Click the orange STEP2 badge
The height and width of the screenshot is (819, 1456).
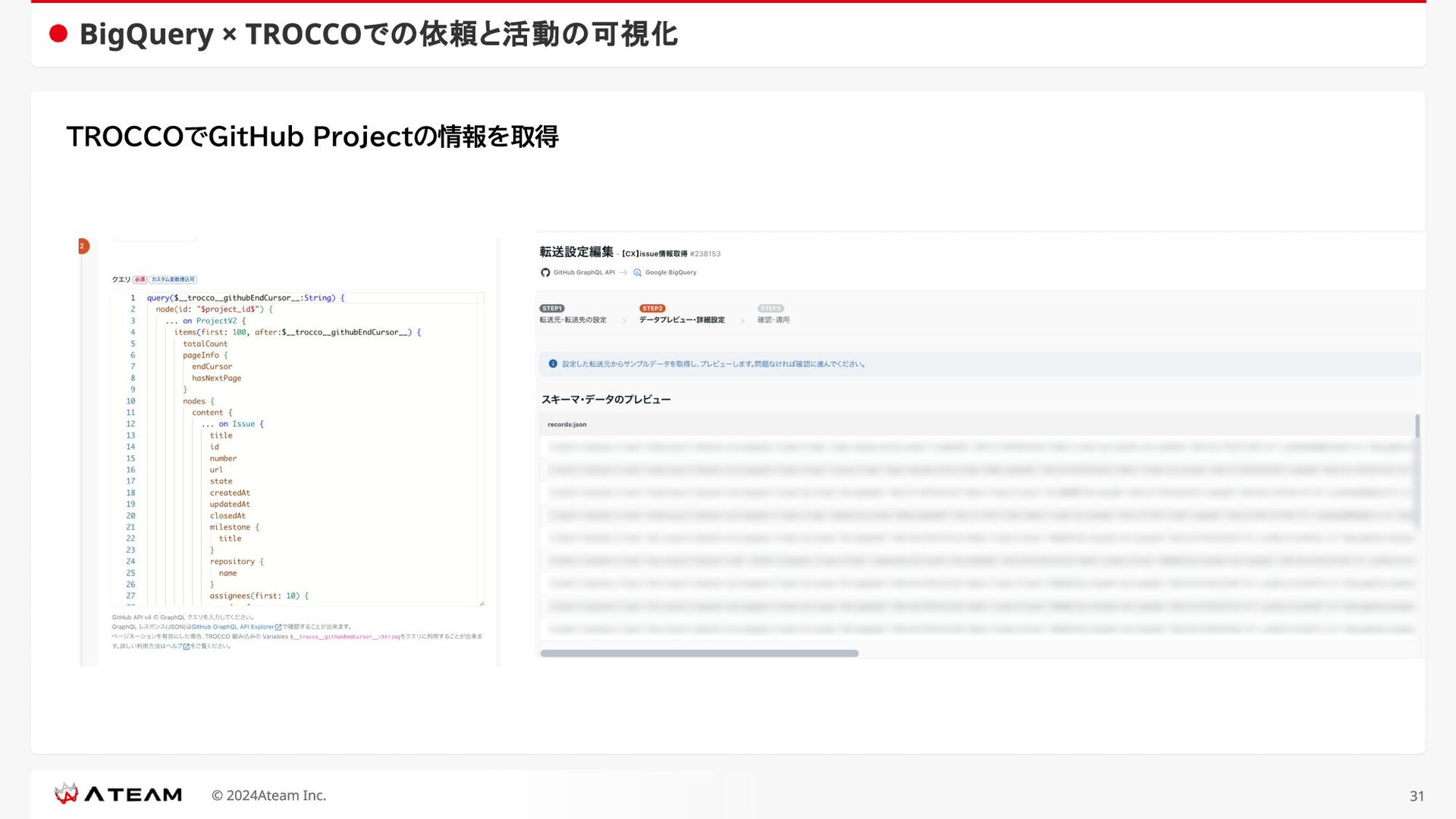point(652,309)
